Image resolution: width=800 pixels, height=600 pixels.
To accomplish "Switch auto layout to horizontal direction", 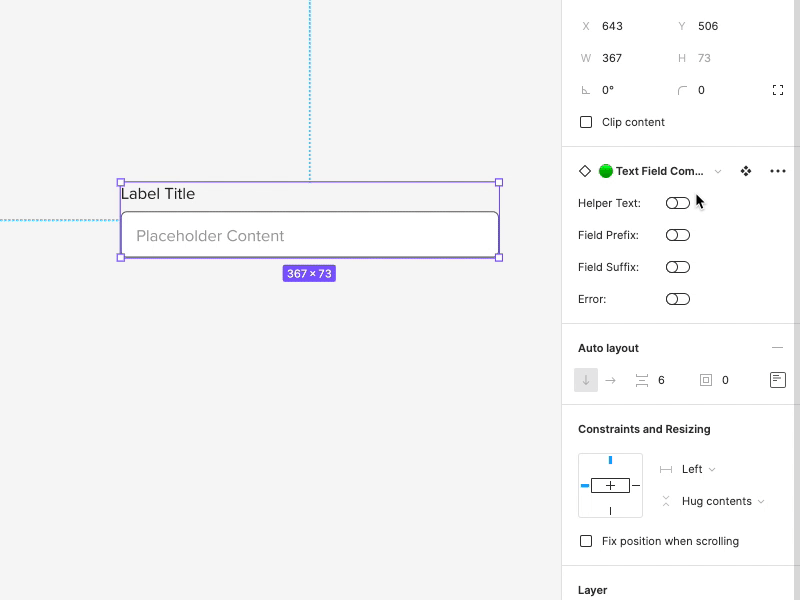I will pos(611,380).
